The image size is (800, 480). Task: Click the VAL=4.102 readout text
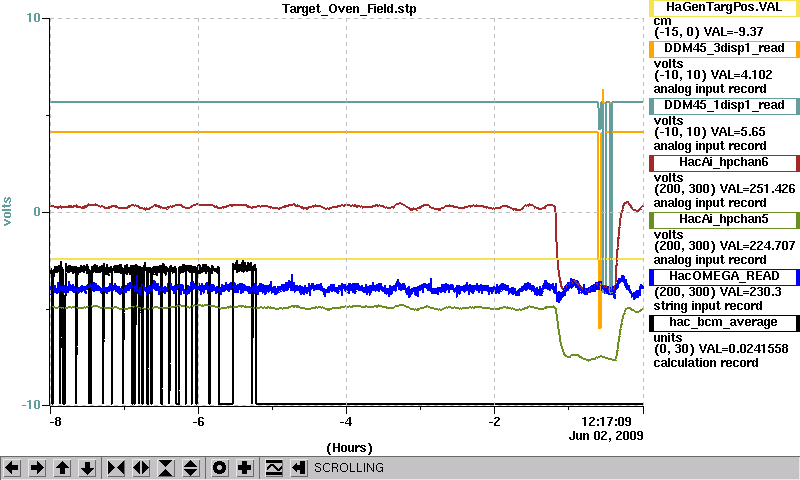coord(741,74)
